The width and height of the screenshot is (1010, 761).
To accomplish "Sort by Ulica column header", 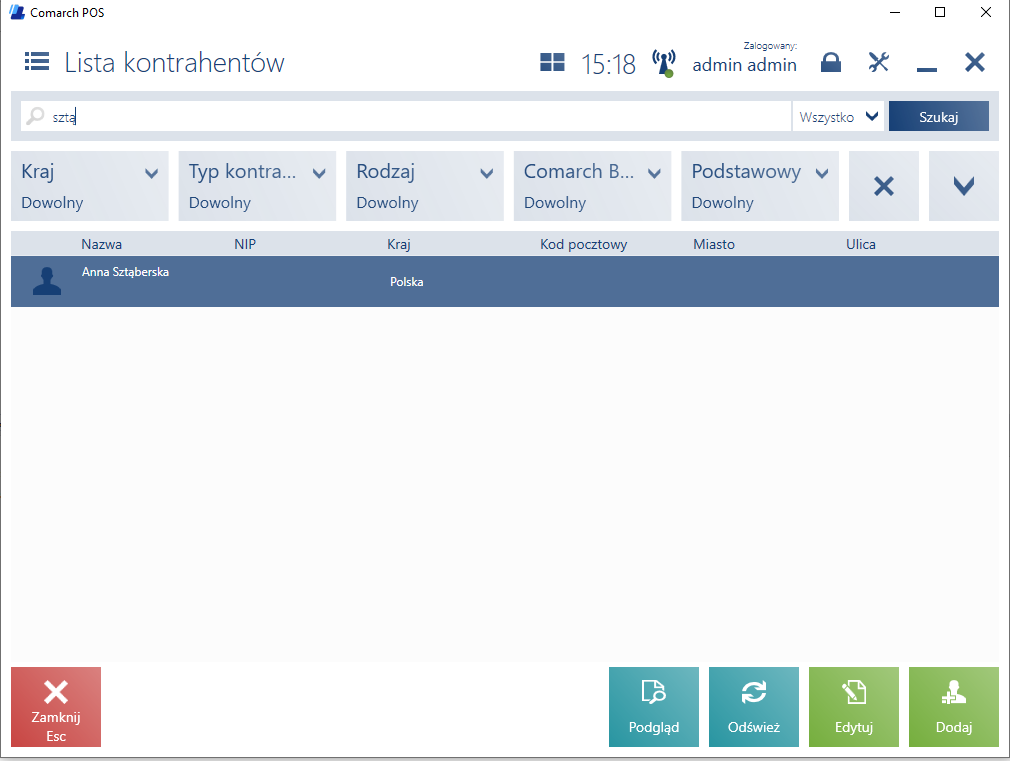I will pos(861,244).
